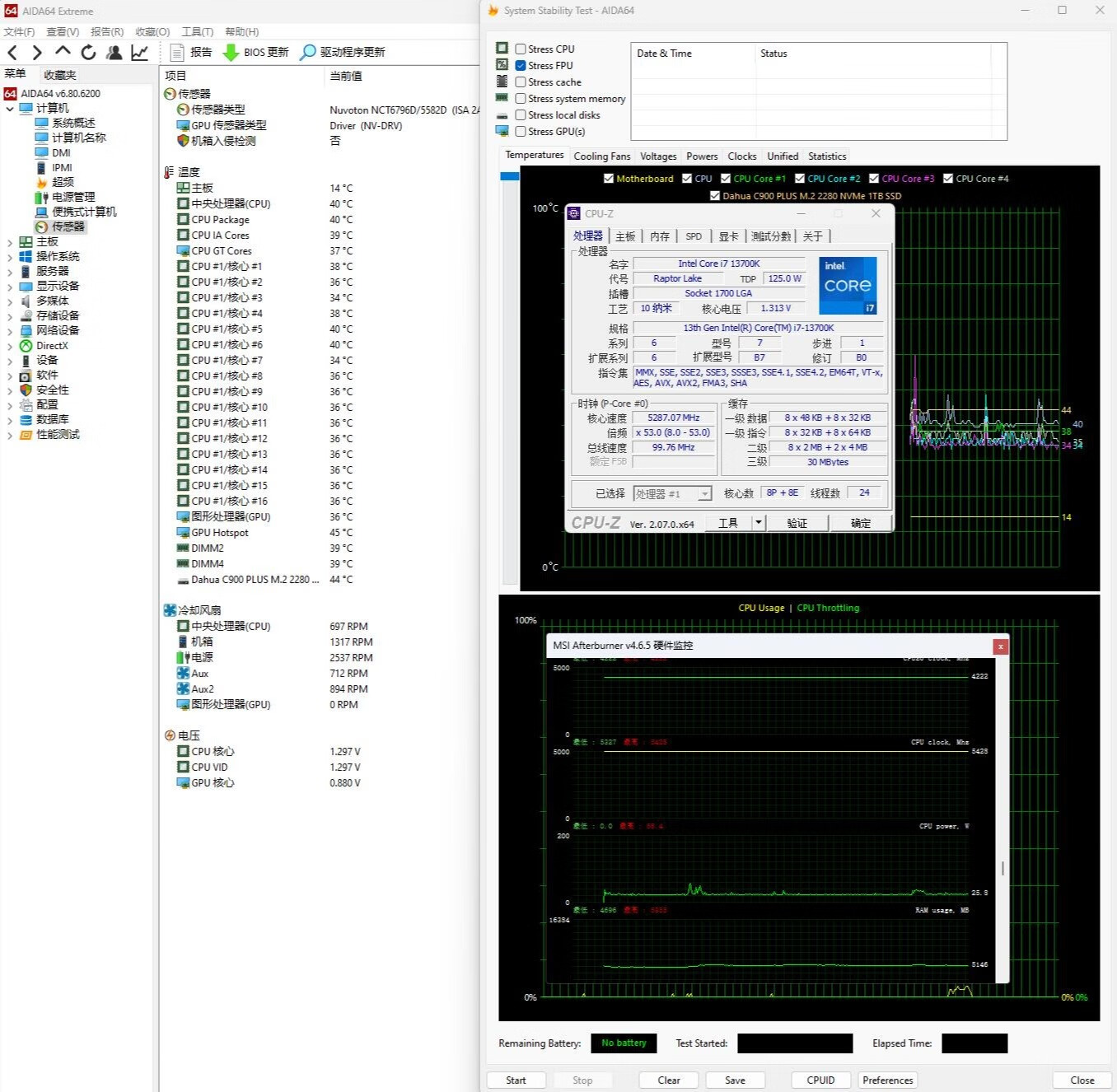
Task: Click the Save button
Action: [x=736, y=1080]
